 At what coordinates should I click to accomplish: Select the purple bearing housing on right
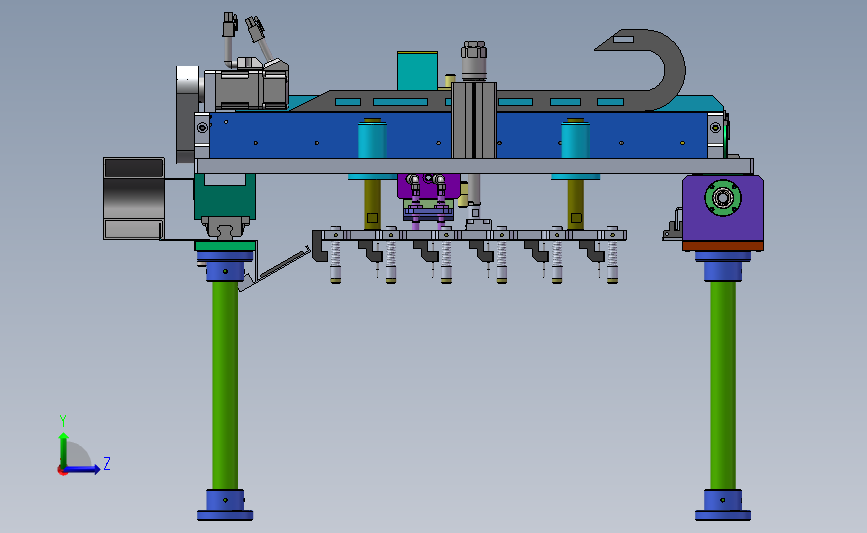723,208
